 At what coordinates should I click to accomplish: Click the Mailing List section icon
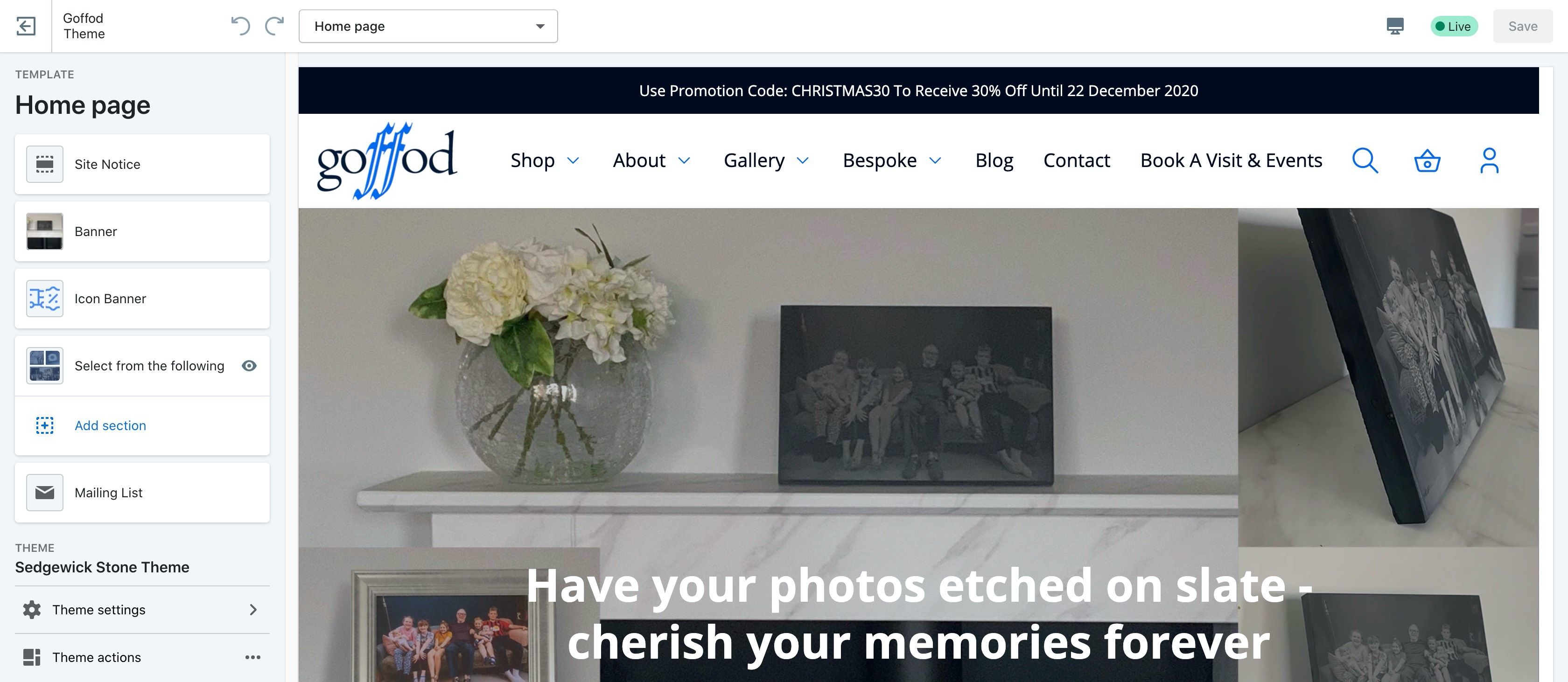pyautogui.click(x=45, y=492)
